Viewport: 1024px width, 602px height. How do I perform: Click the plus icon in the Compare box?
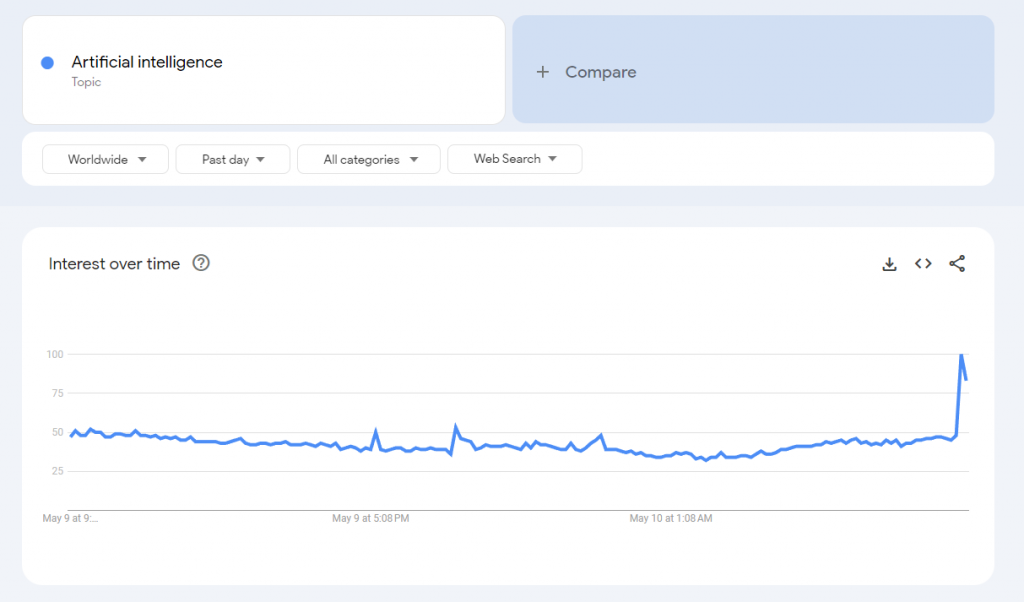click(543, 71)
